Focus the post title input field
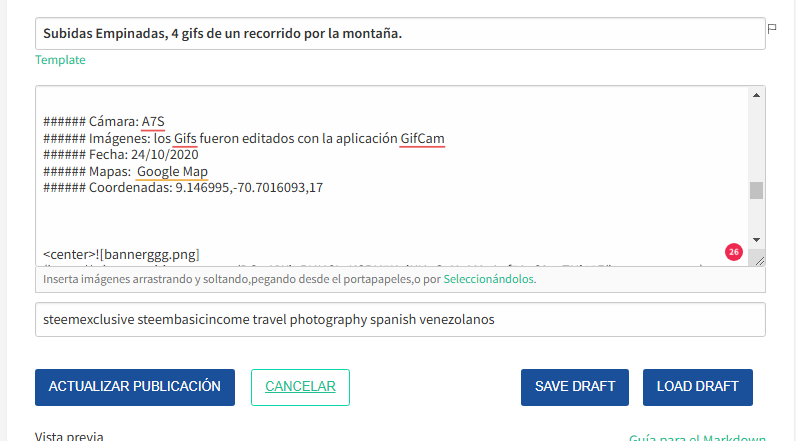Viewport: 796px width, 441px height. pyautogui.click(x=400, y=33)
